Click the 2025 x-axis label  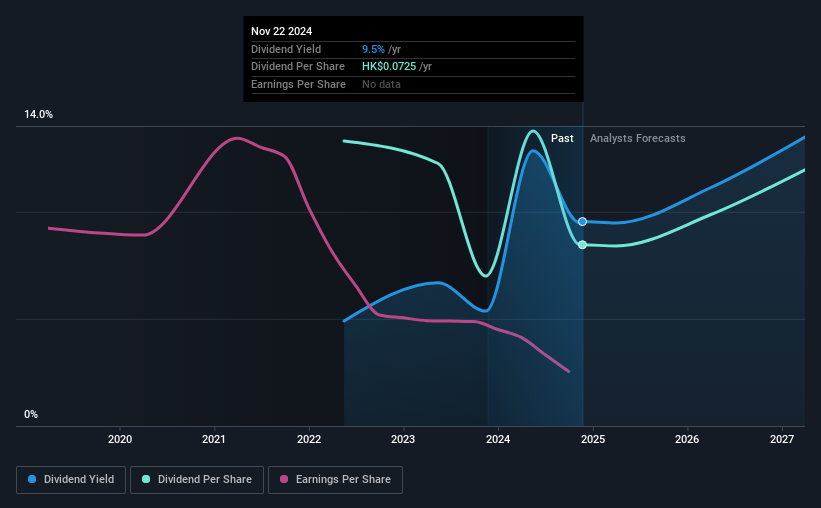pos(593,439)
